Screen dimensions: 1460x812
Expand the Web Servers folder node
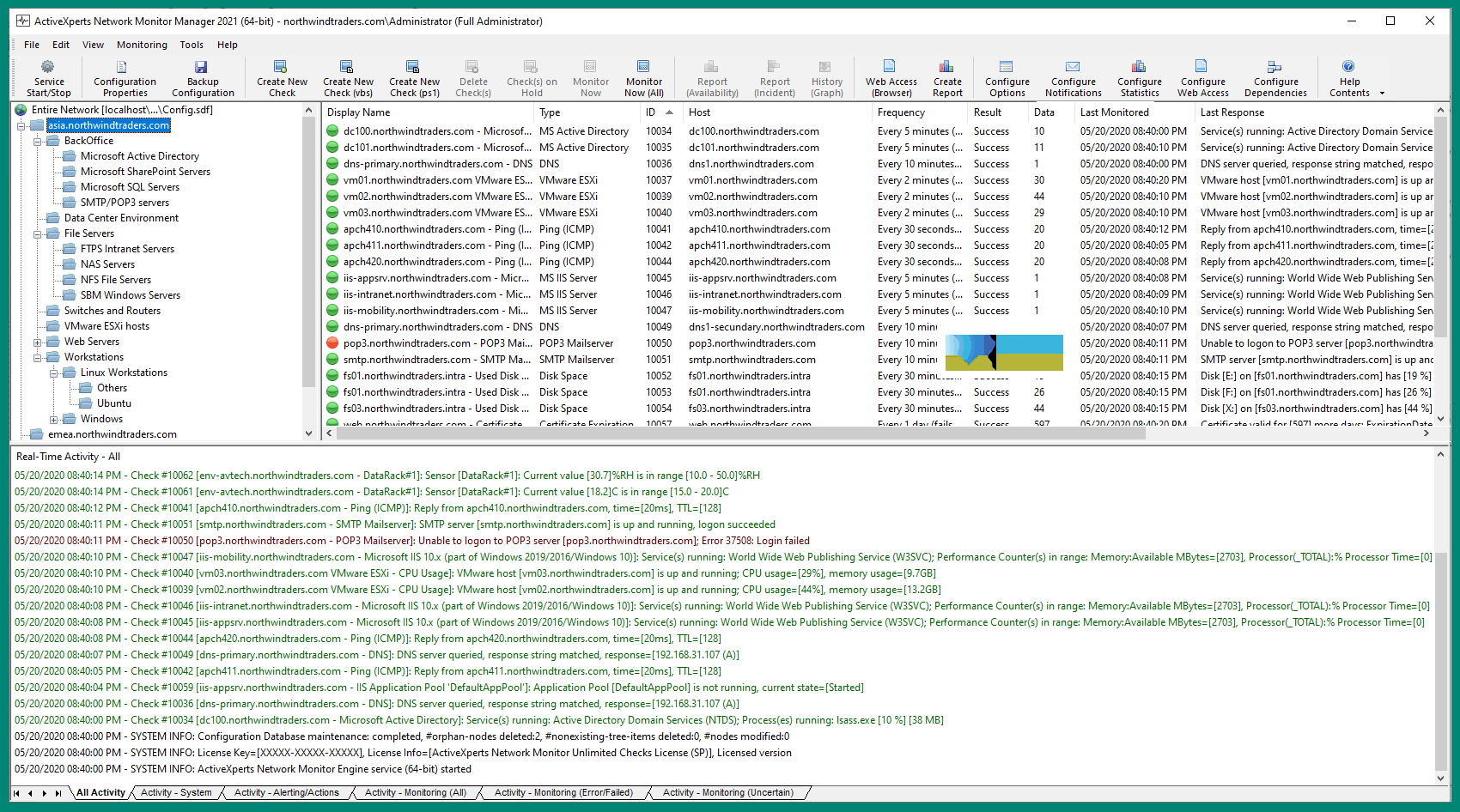click(38, 342)
